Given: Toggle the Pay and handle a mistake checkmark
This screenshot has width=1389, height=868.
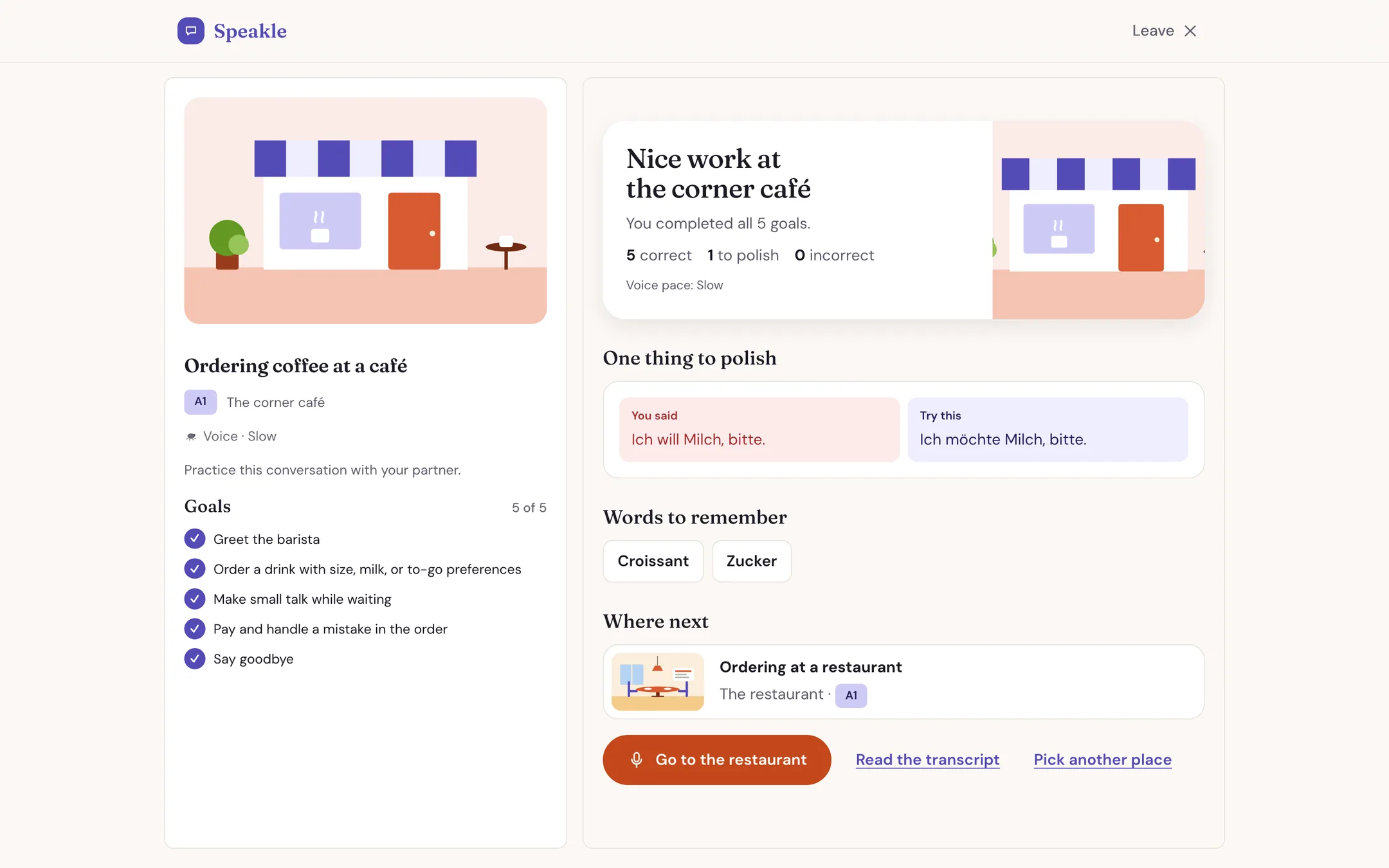Looking at the screenshot, I should 195,629.
